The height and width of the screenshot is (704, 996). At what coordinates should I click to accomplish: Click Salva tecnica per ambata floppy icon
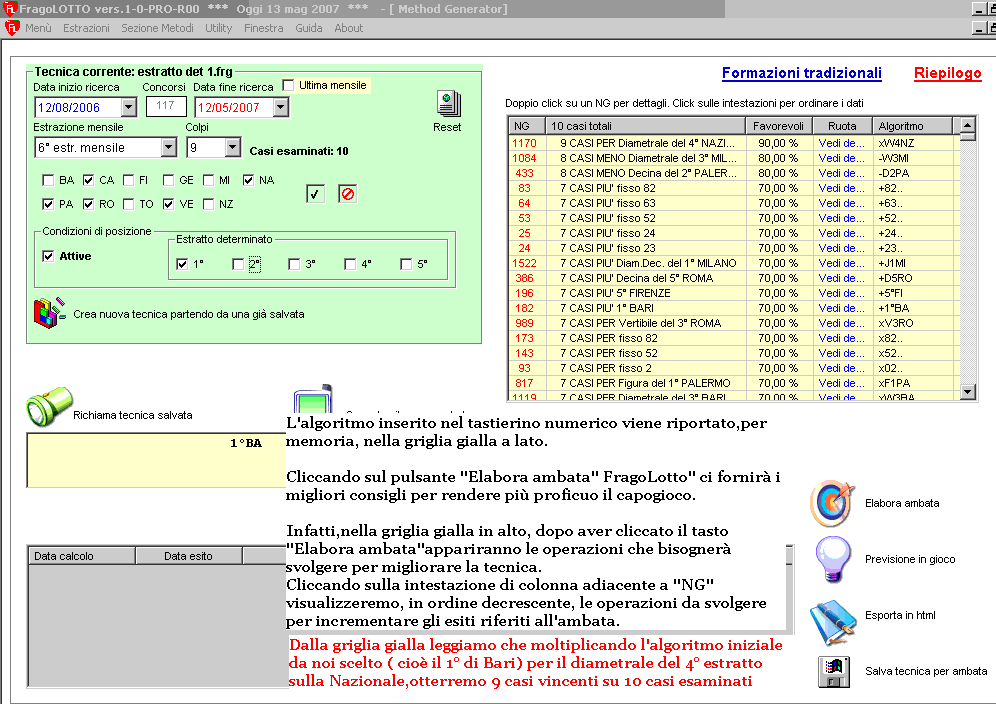click(832, 671)
